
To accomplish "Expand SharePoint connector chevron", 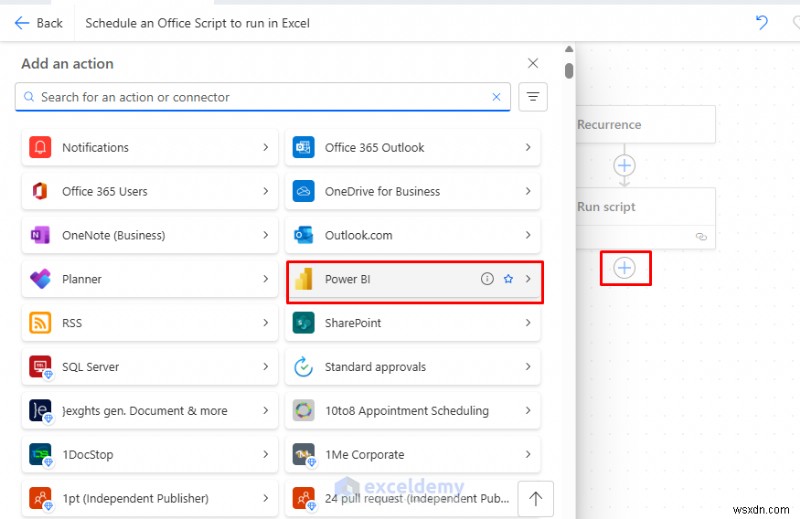I will pos(528,323).
